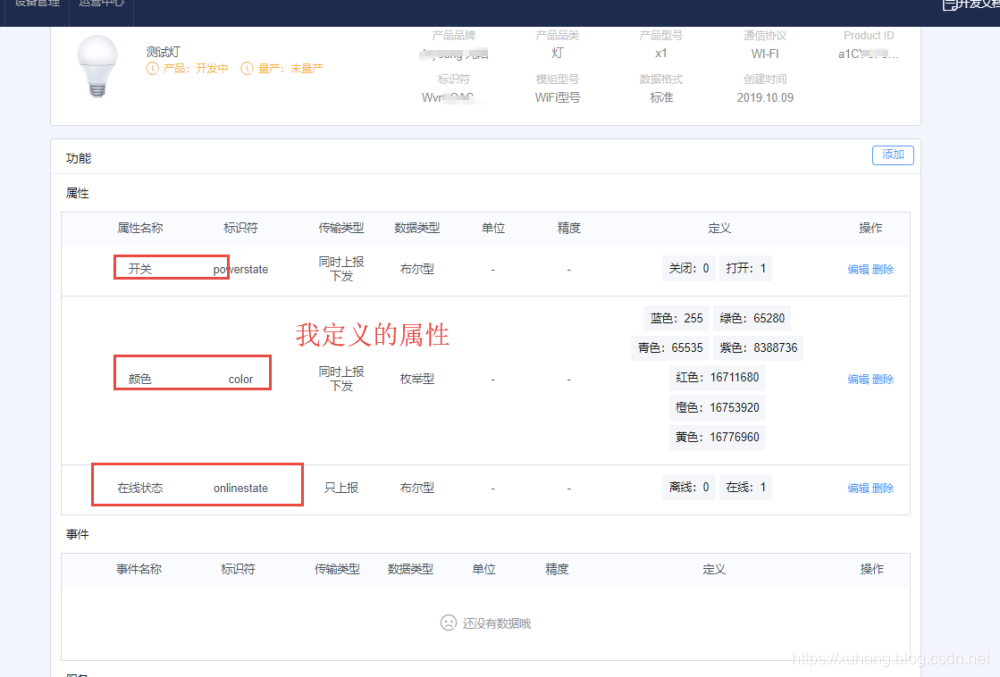Screen dimensions: 1000x677
Task: Click the 蓝色: 255 enum value
Action: [x=676, y=318]
